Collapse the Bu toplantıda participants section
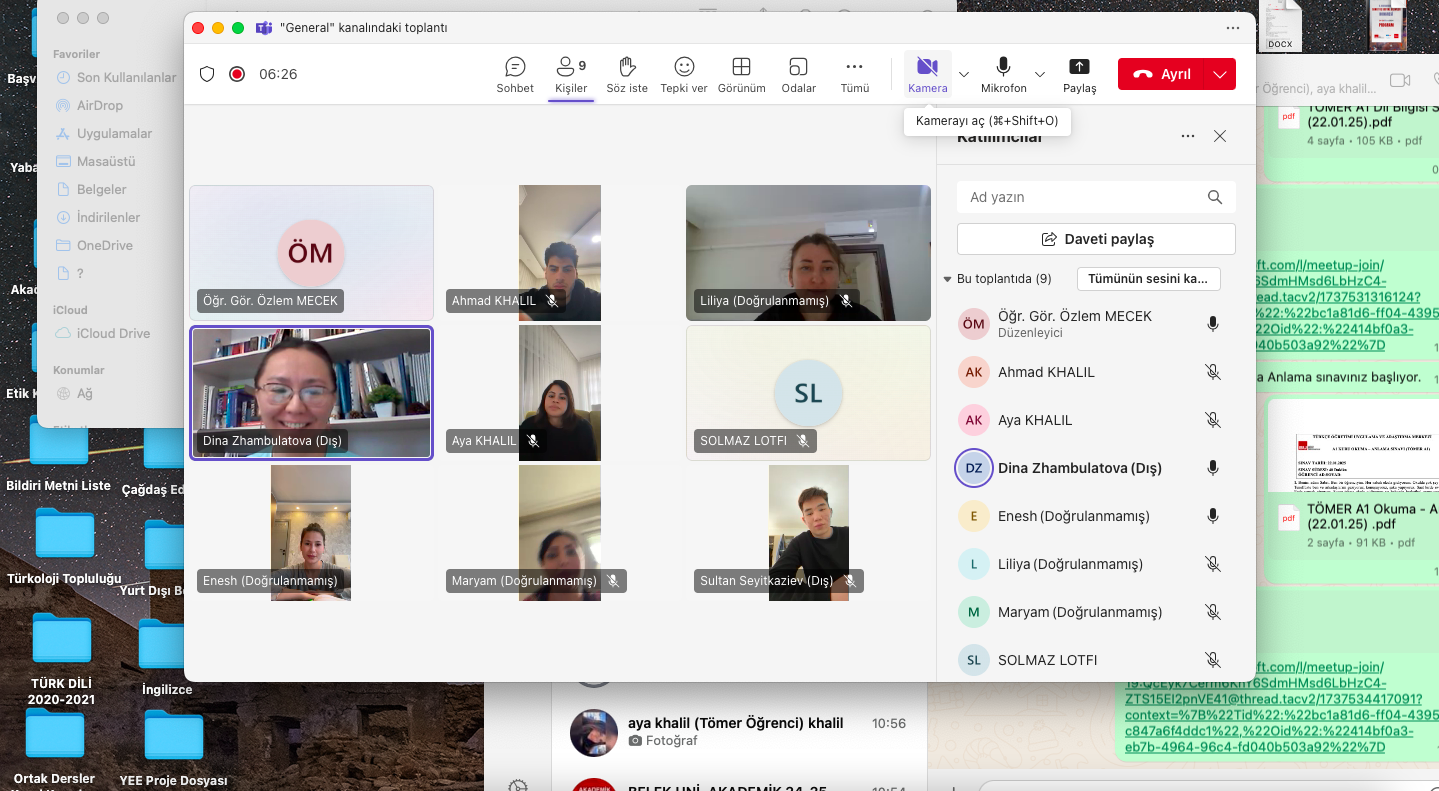Image resolution: width=1439 pixels, height=791 pixels. tap(947, 279)
